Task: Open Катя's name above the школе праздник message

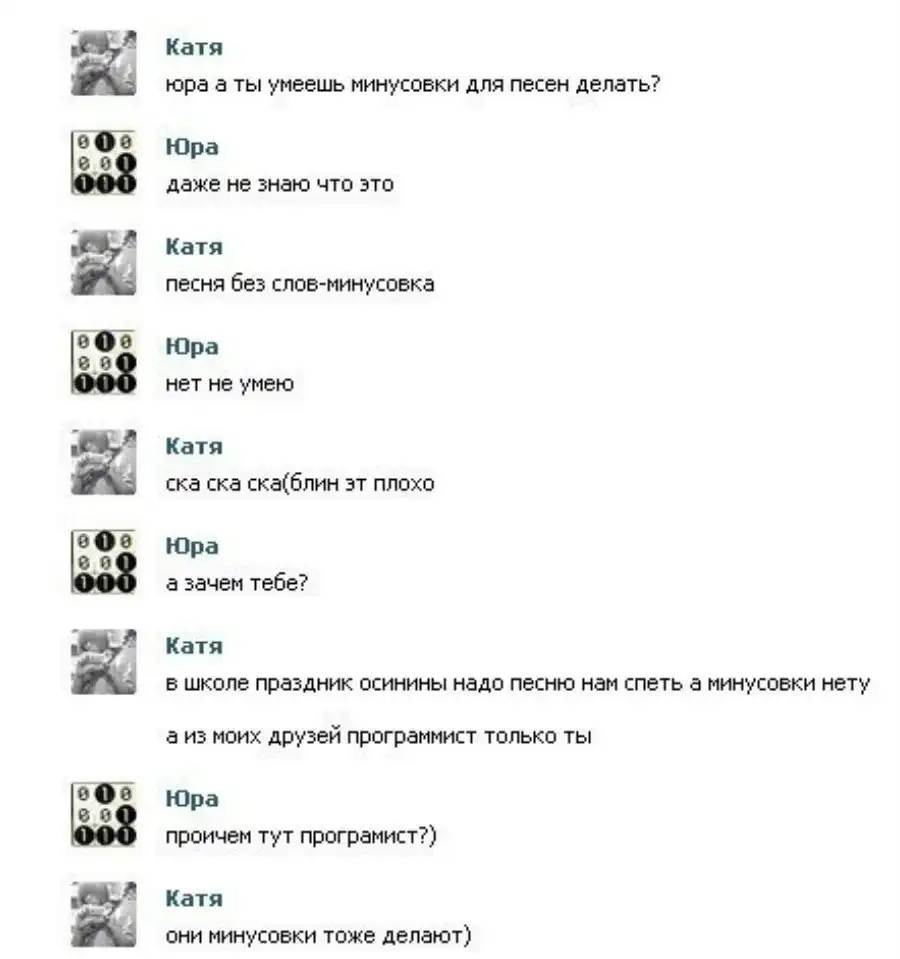Action: (194, 645)
